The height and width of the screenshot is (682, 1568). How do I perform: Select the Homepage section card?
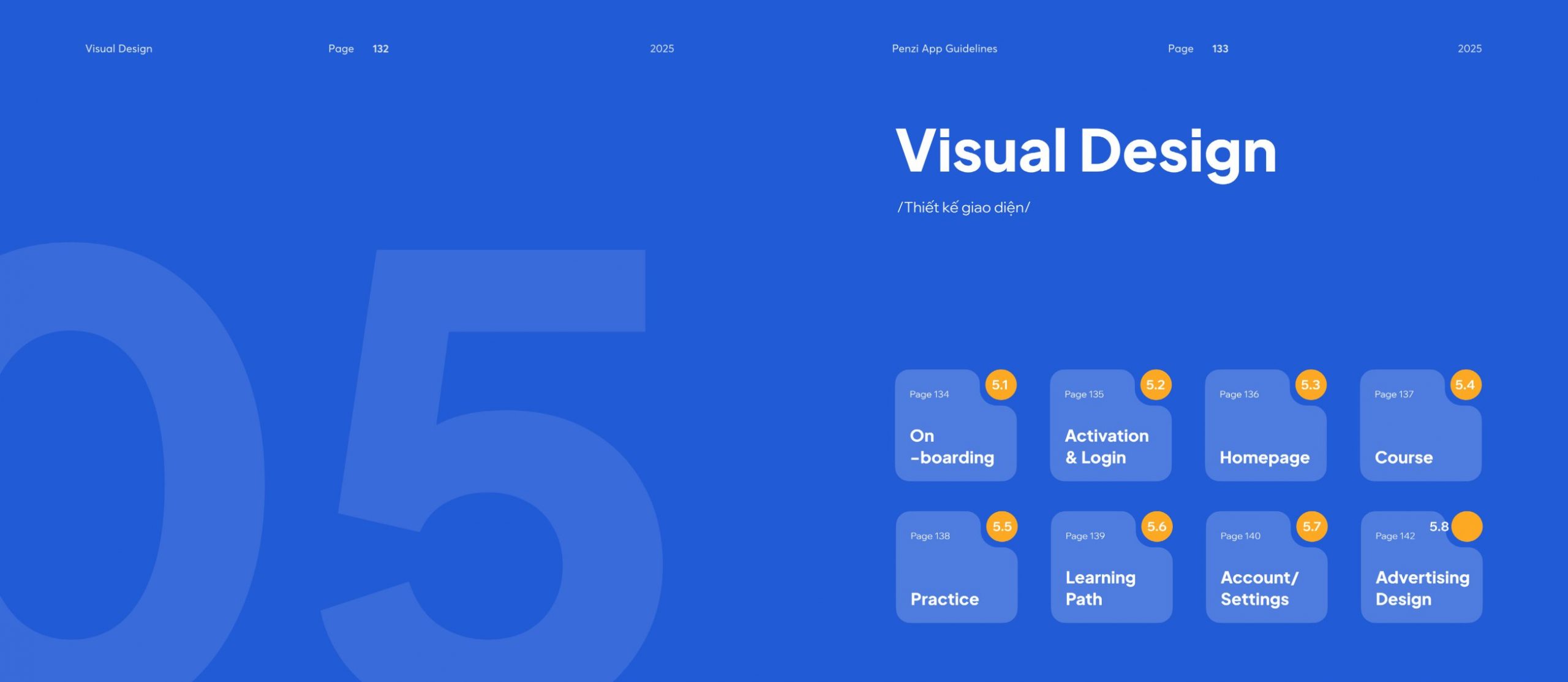tap(1265, 425)
